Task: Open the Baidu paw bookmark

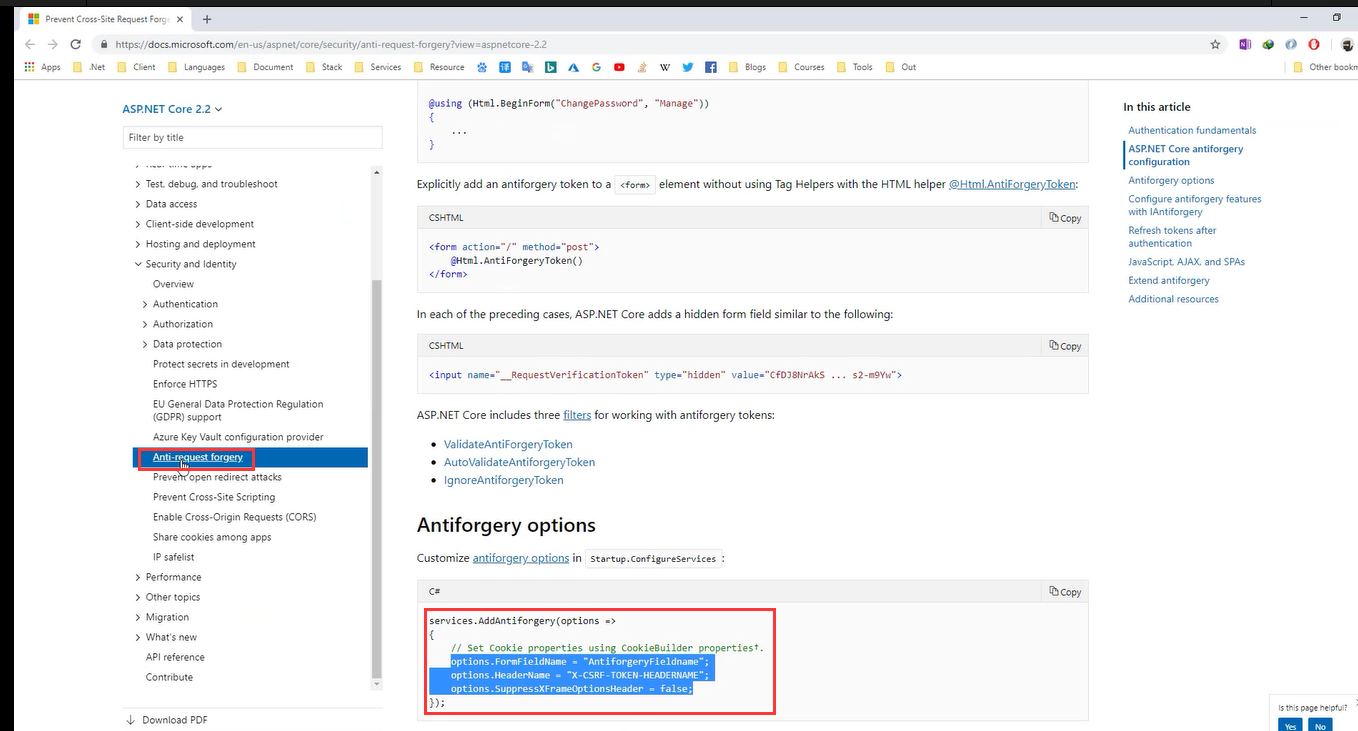Action: pyautogui.click(x=482, y=67)
